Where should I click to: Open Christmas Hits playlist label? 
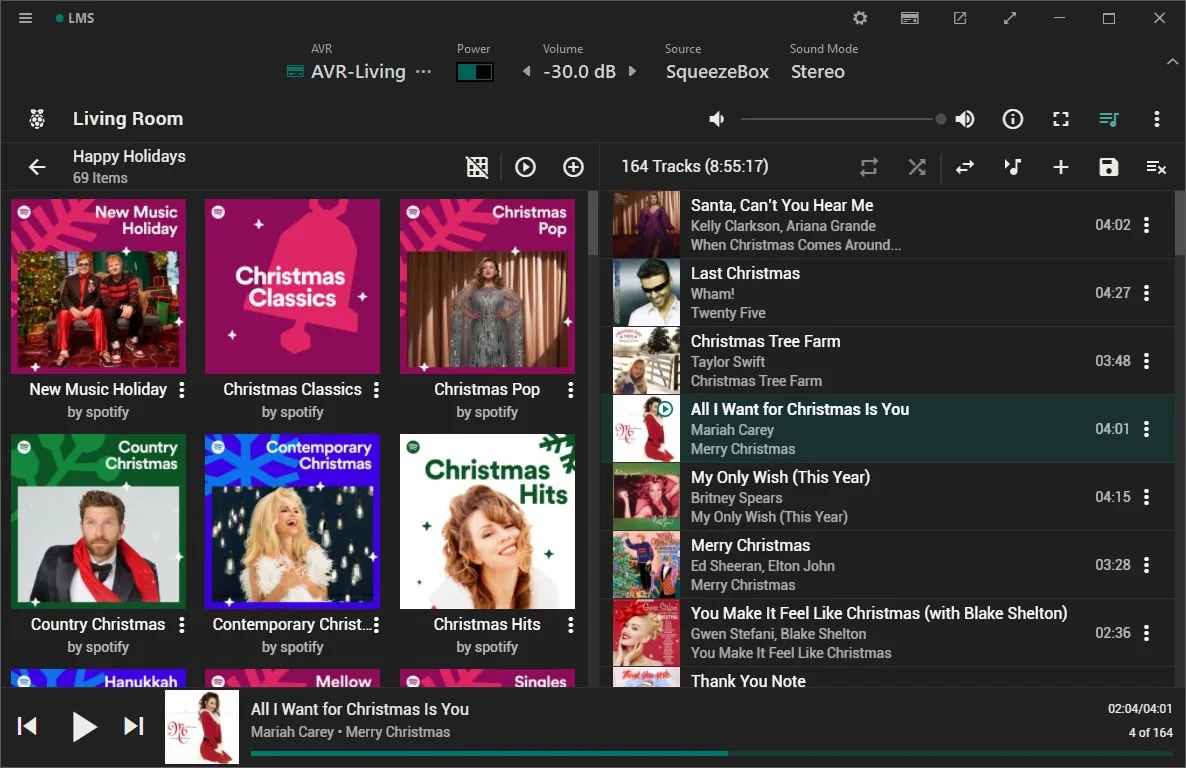[487, 624]
